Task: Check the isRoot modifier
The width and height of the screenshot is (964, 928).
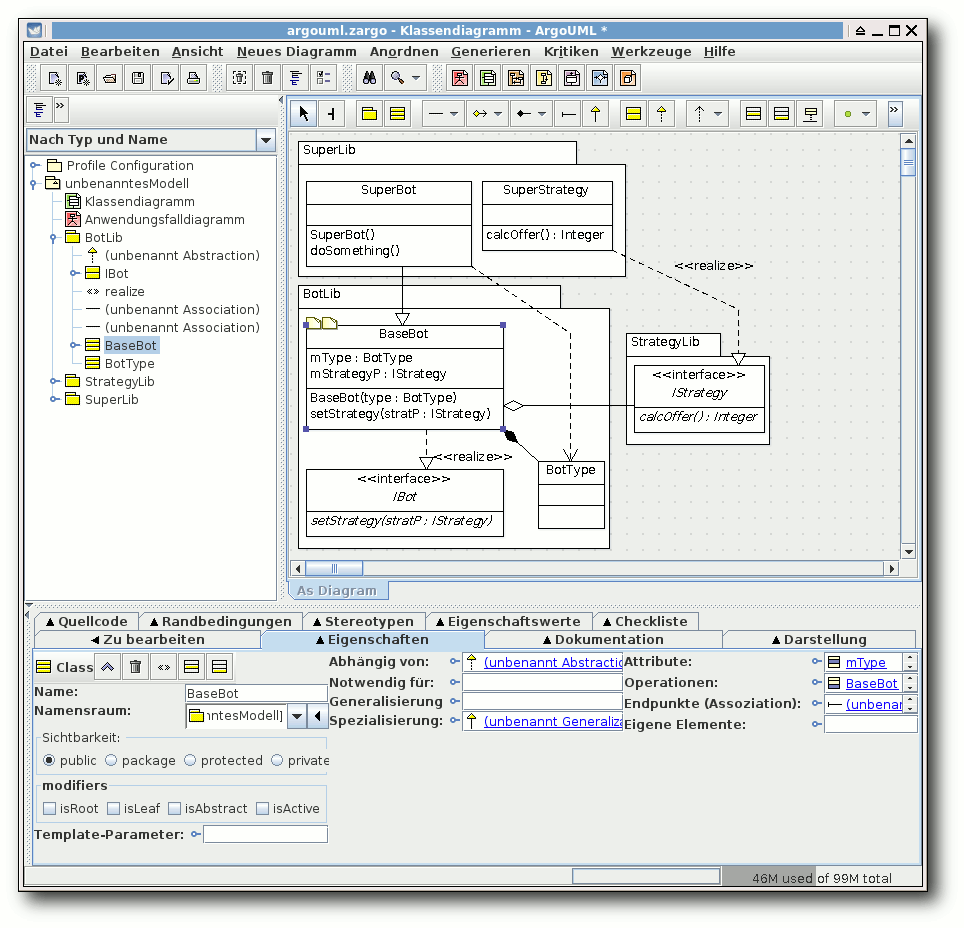Action: (x=50, y=809)
